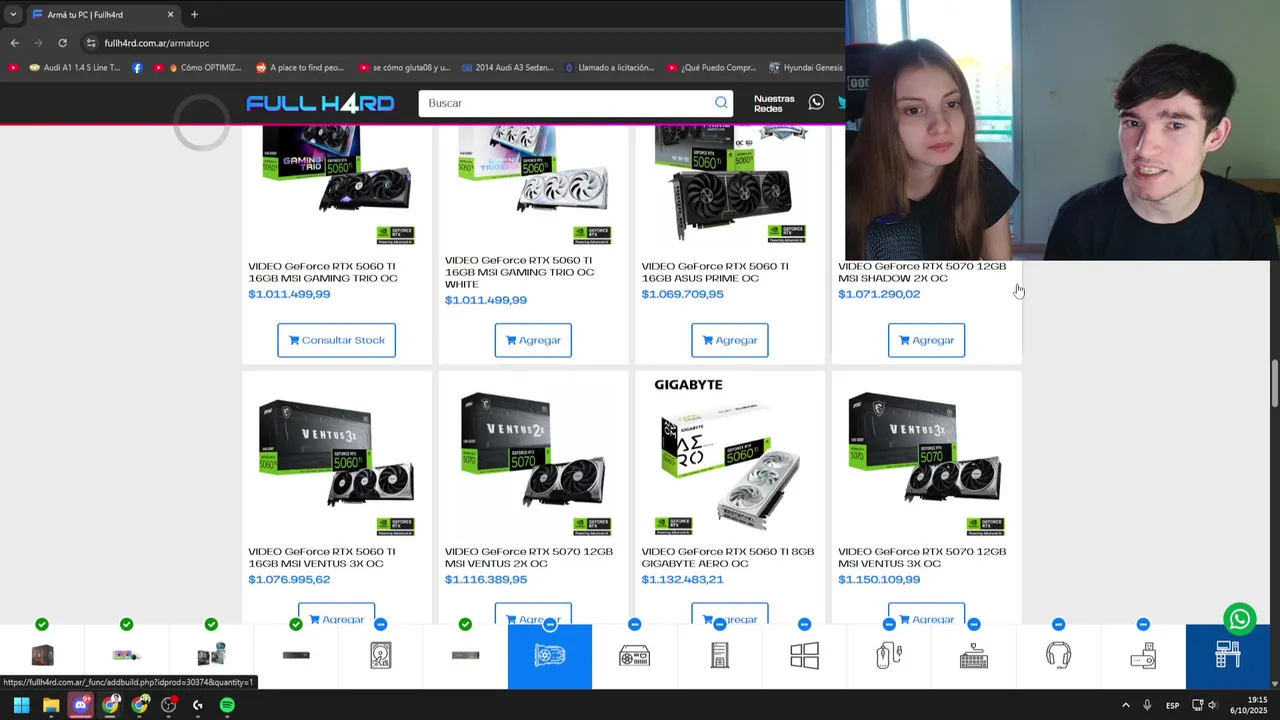This screenshot has height=720, width=1280.
Task: Open the Nuestras Redes link
Action: [x=774, y=103]
